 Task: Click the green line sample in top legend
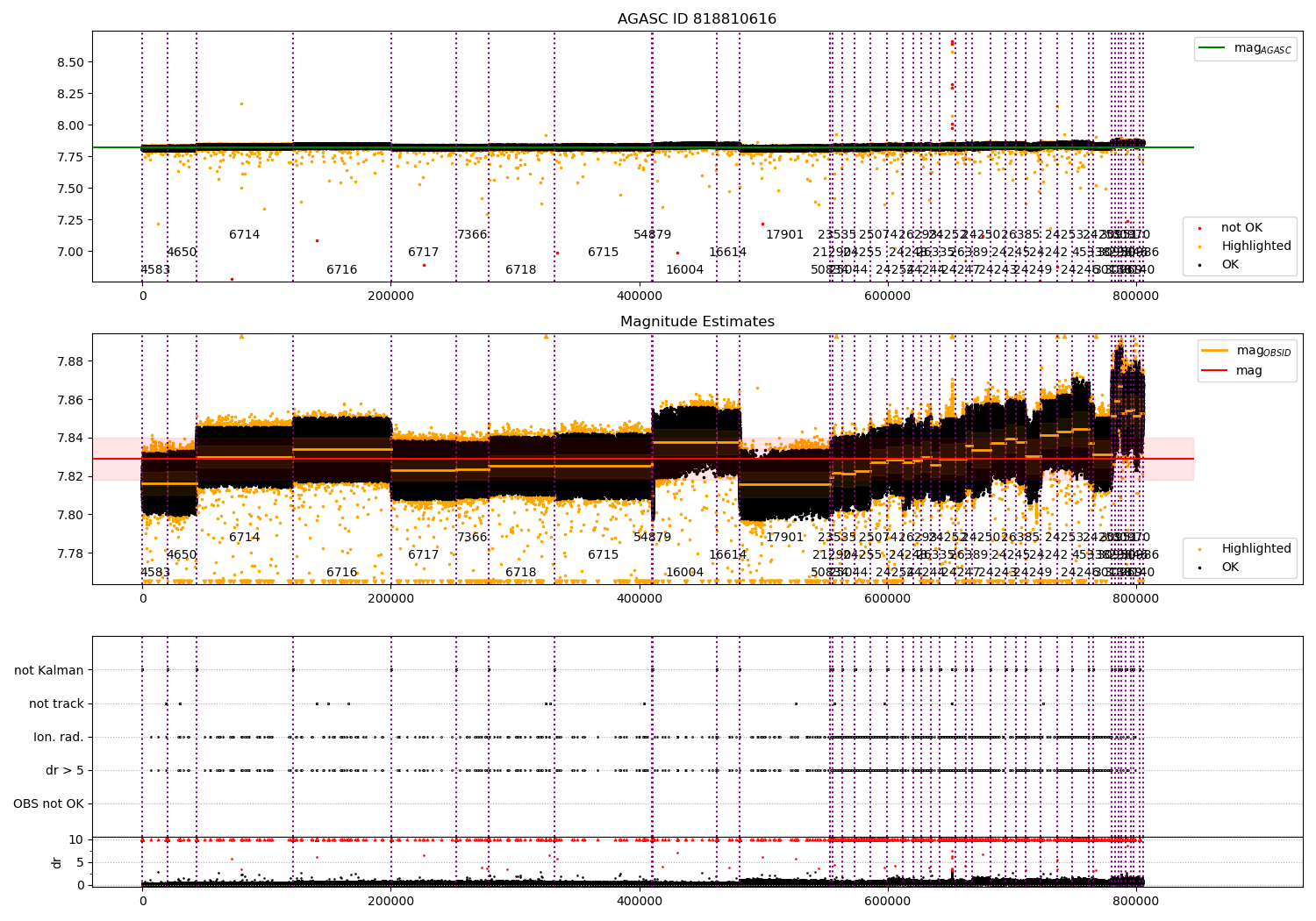1212,48
